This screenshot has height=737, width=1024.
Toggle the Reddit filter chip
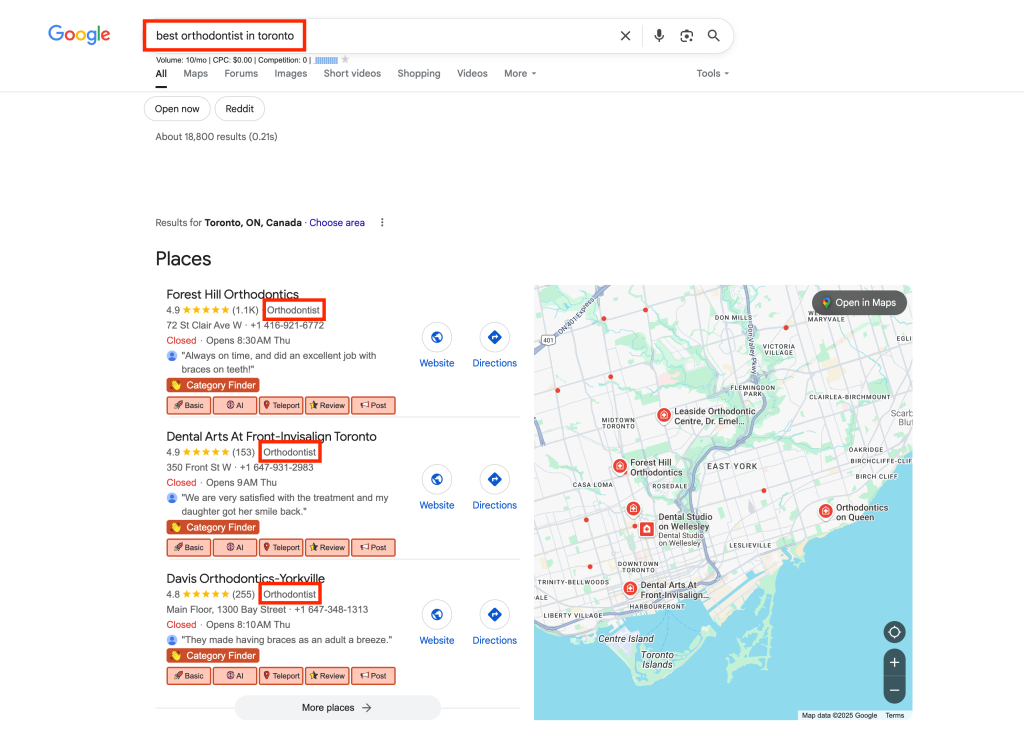pos(240,109)
